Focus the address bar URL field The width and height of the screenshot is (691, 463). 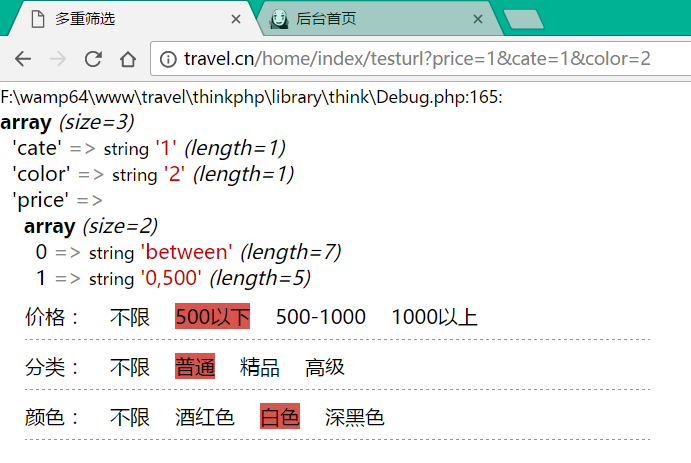[420, 59]
